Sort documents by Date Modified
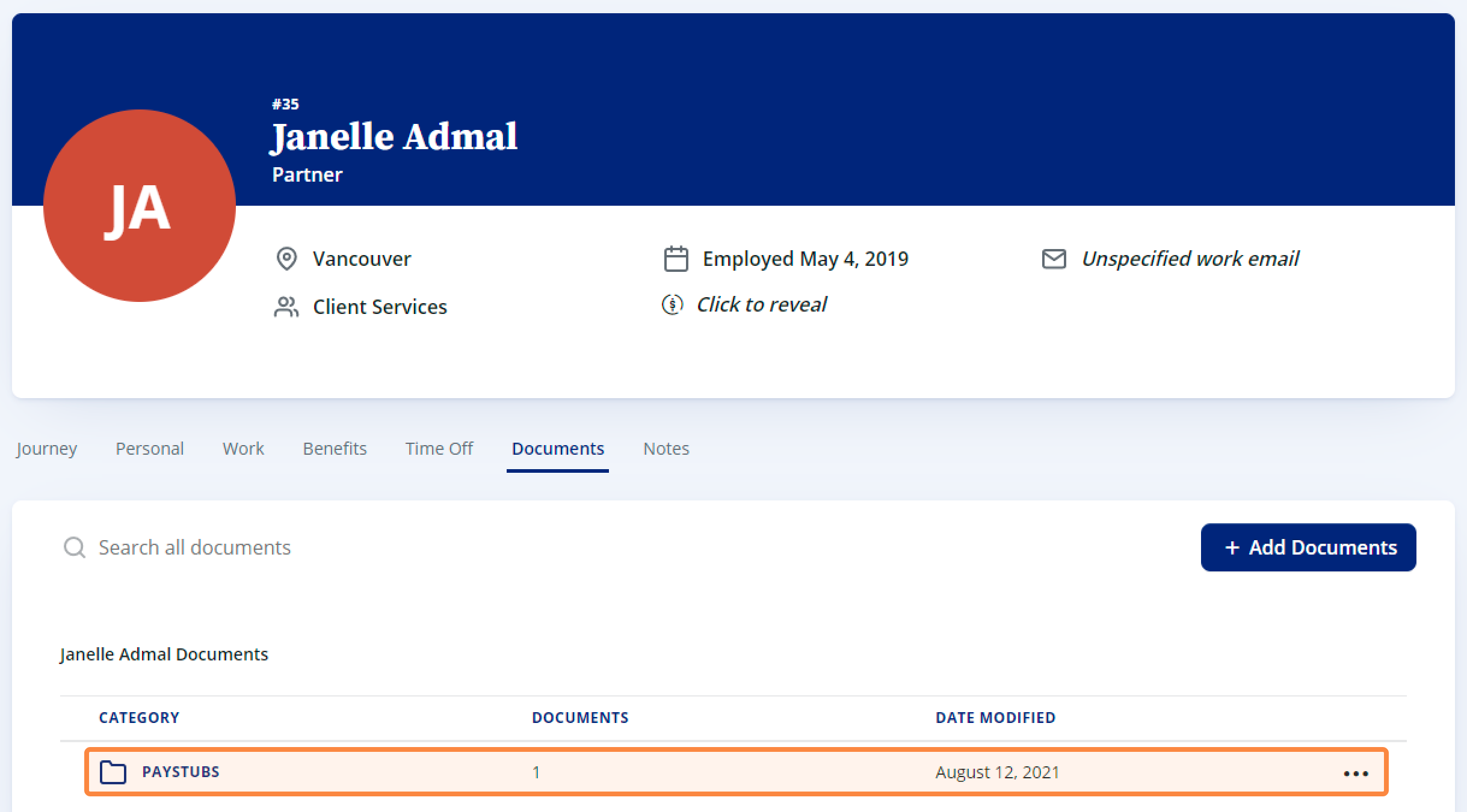The height and width of the screenshot is (812, 1467). pos(995,717)
